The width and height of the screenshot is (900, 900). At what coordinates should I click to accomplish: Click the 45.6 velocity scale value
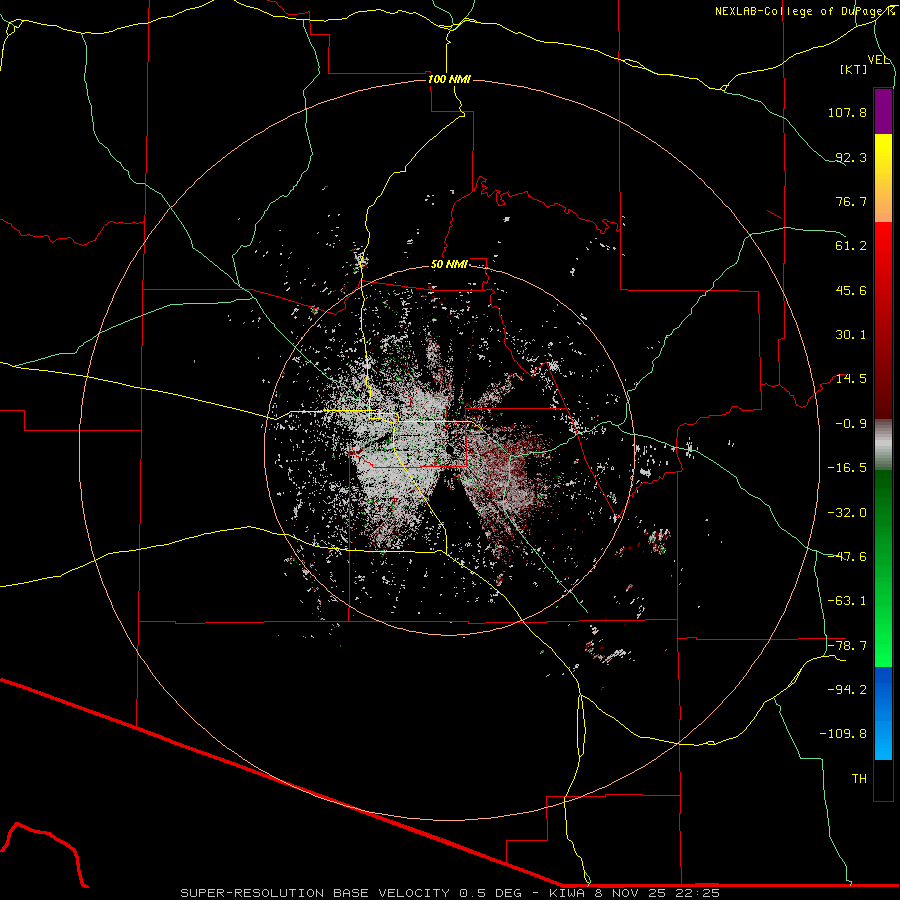(851, 290)
